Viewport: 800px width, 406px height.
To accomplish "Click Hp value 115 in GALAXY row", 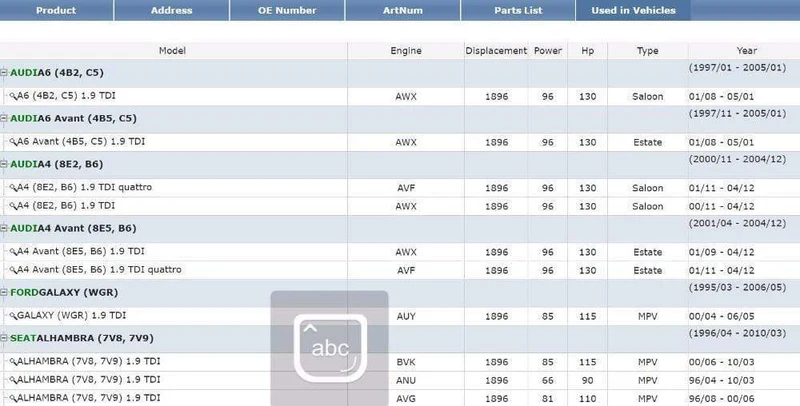I will tap(588, 316).
